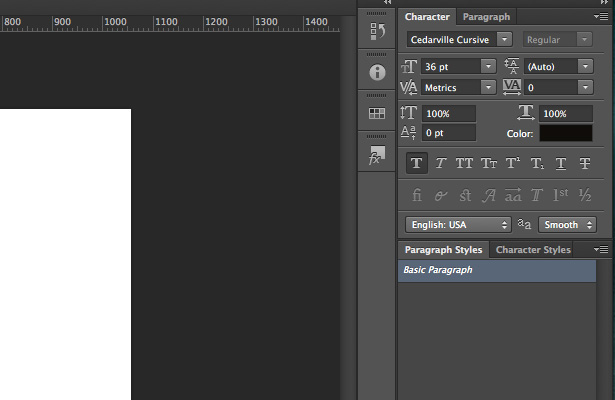Image resolution: width=615 pixels, height=400 pixels.
Task: Open the Info panel icon
Action: tap(377, 73)
